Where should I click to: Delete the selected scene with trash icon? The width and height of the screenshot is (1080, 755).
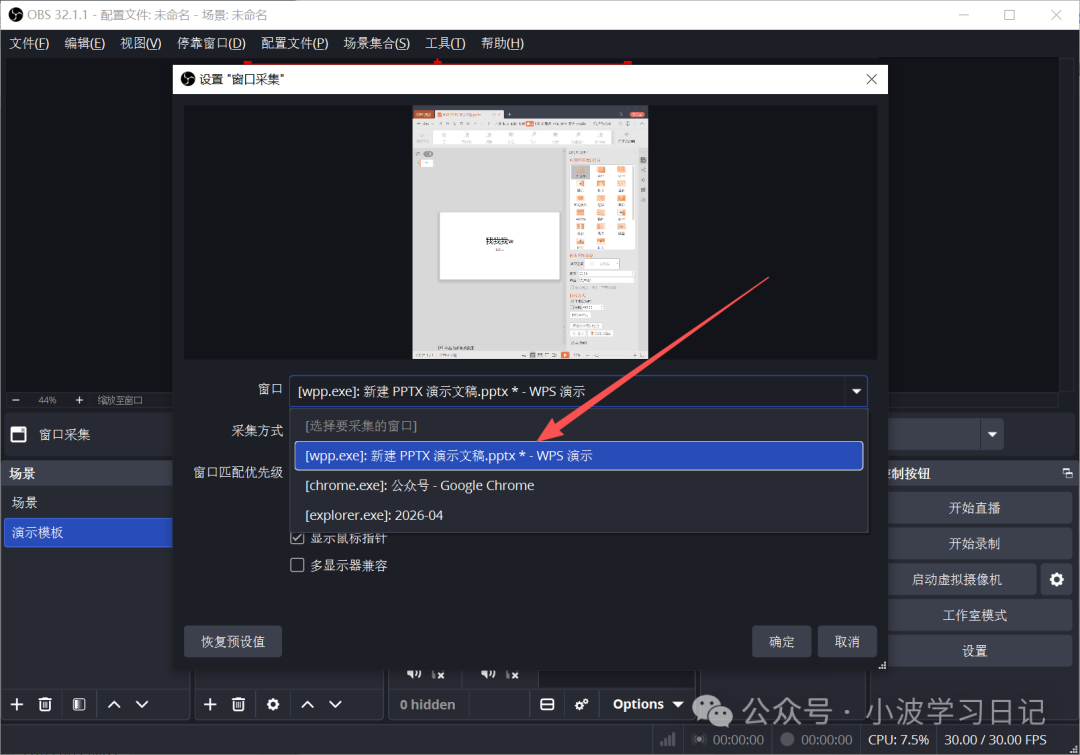(45, 704)
